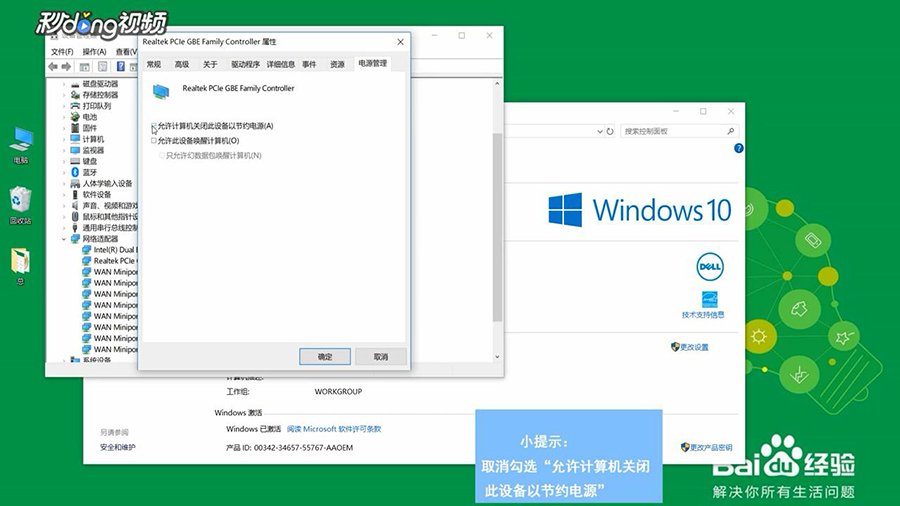The width and height of the screenshot is (900, 506).
Task: Open the 操作(A) menu in Device Manager
Action: pyautogui.click(x=94, y=52)
